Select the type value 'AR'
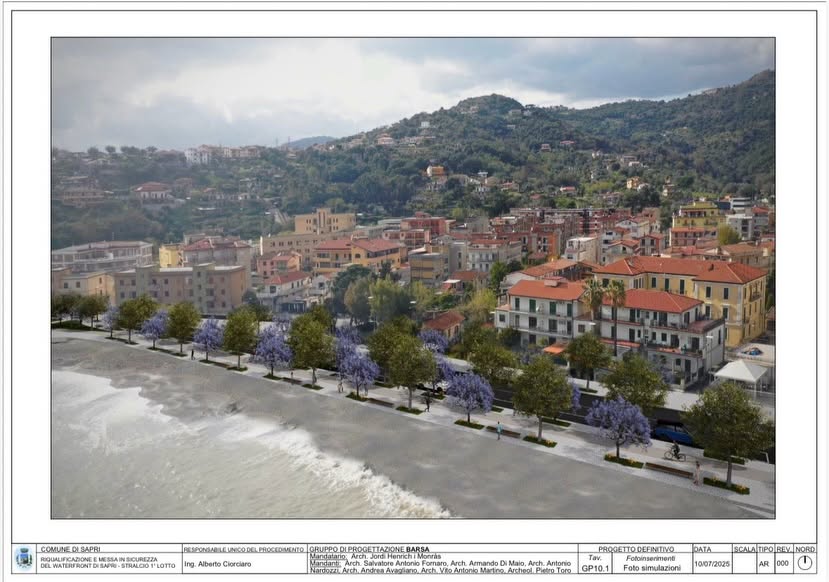This screenshot has height=582, width=829. pos(764,564)
